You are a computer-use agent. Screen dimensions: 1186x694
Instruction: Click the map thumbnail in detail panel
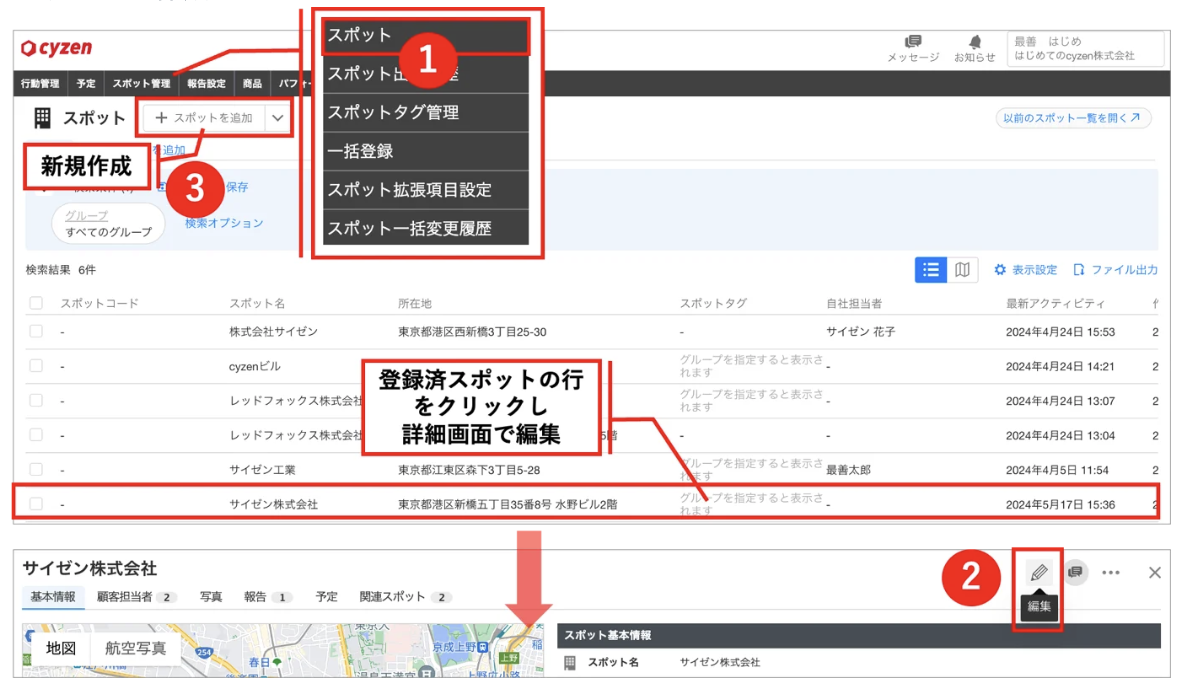[x=283, y=650]
